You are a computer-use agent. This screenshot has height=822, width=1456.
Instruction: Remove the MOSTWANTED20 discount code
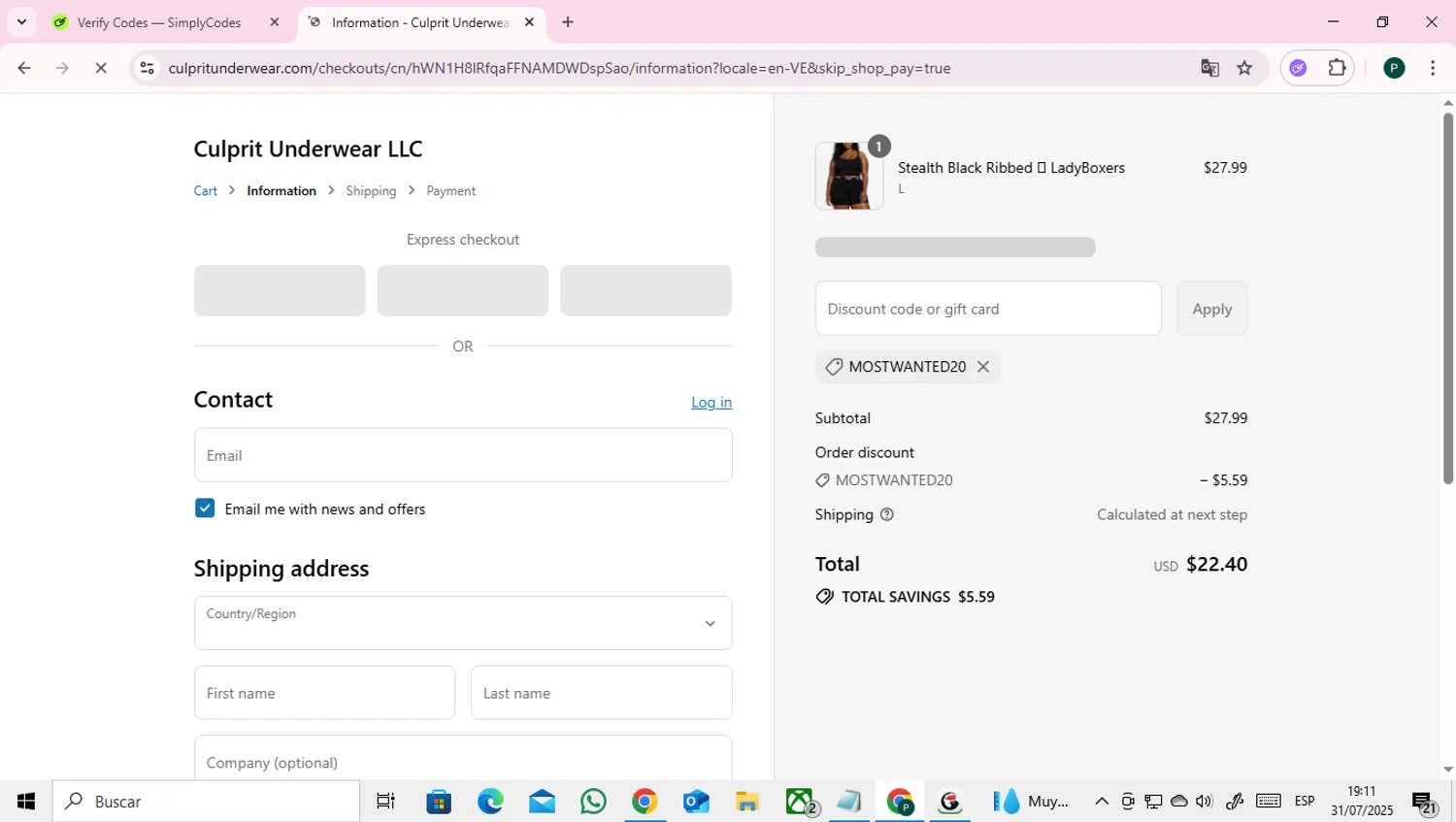983,367
